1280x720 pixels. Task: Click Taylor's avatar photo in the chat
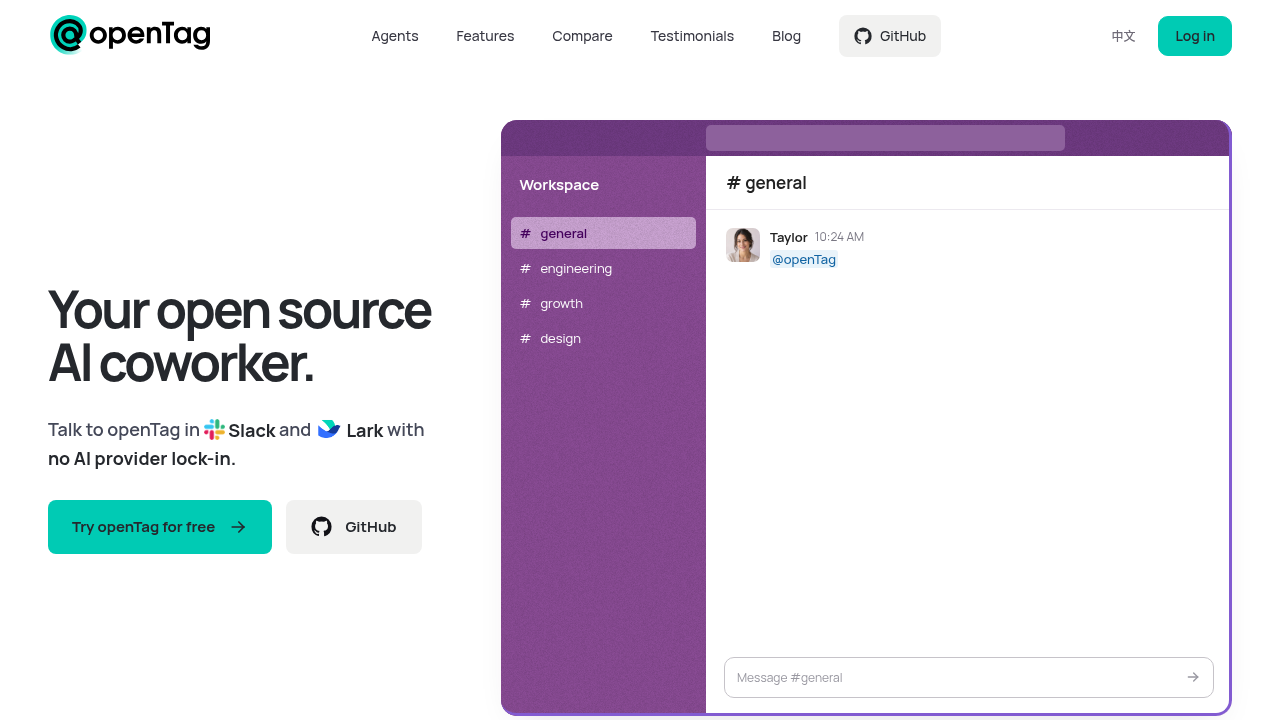pyautogui.click(x=743, y=245)
